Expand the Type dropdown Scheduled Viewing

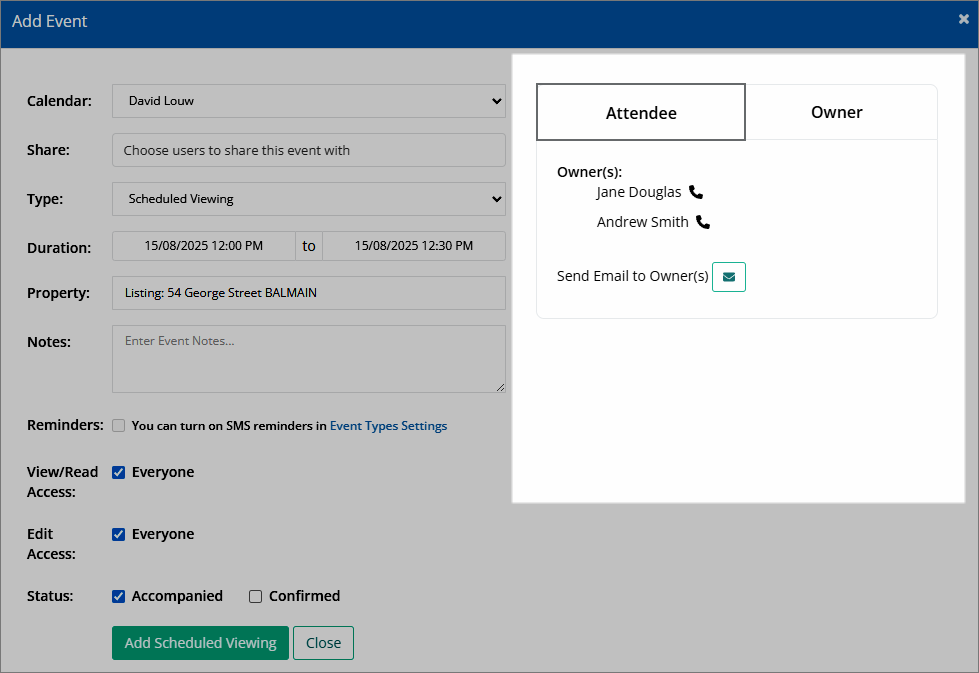(309, 199)
